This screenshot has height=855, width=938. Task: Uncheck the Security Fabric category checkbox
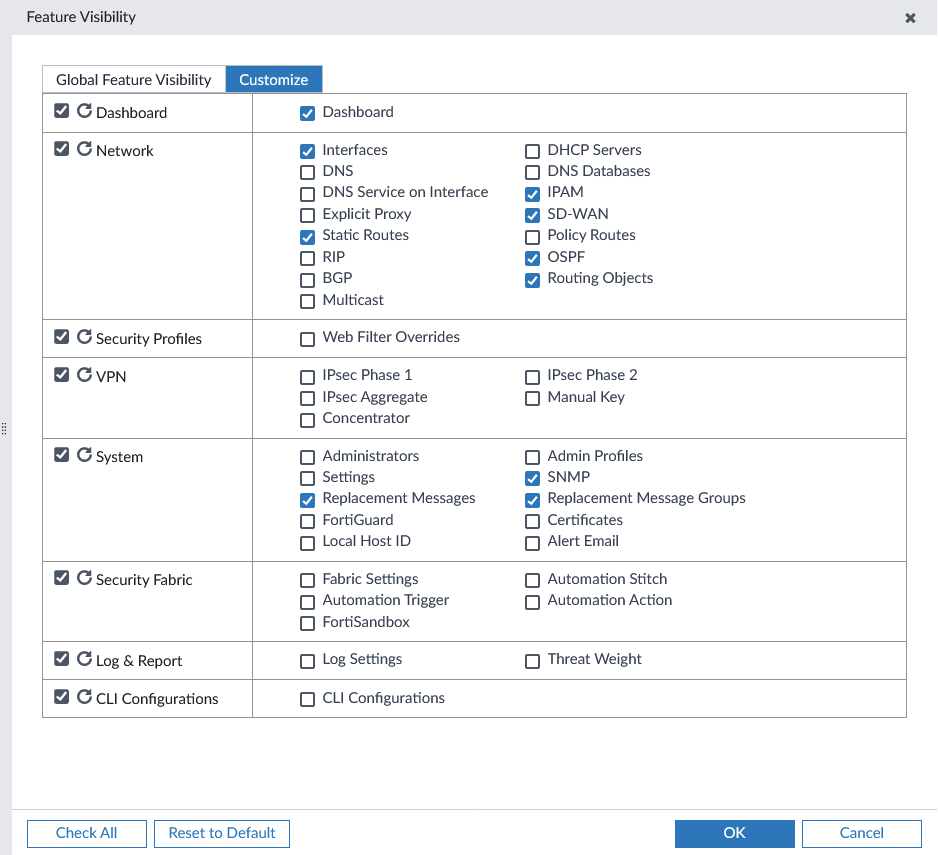point(62,578)
